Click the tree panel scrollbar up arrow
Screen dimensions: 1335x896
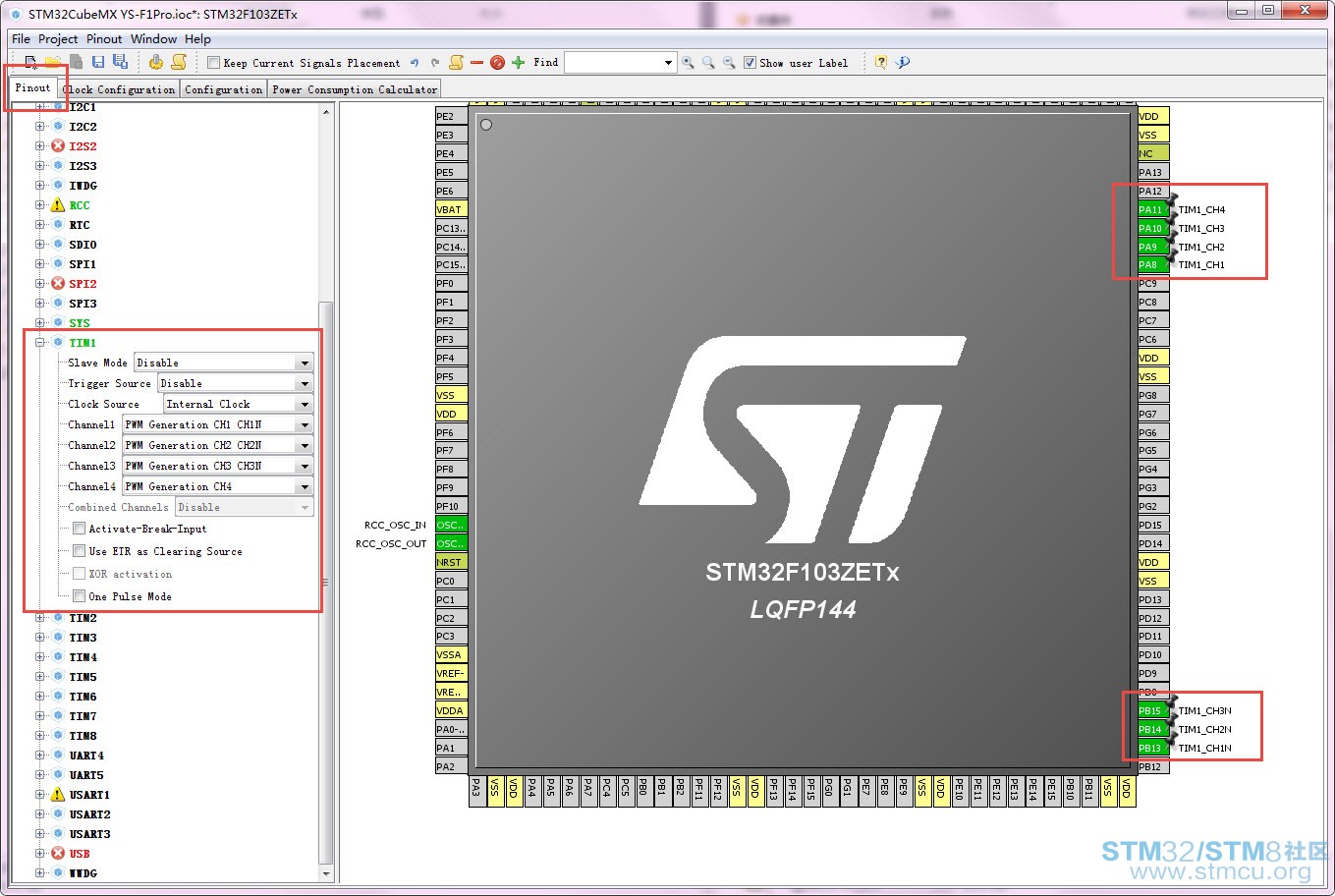click(x=326, y=111)
